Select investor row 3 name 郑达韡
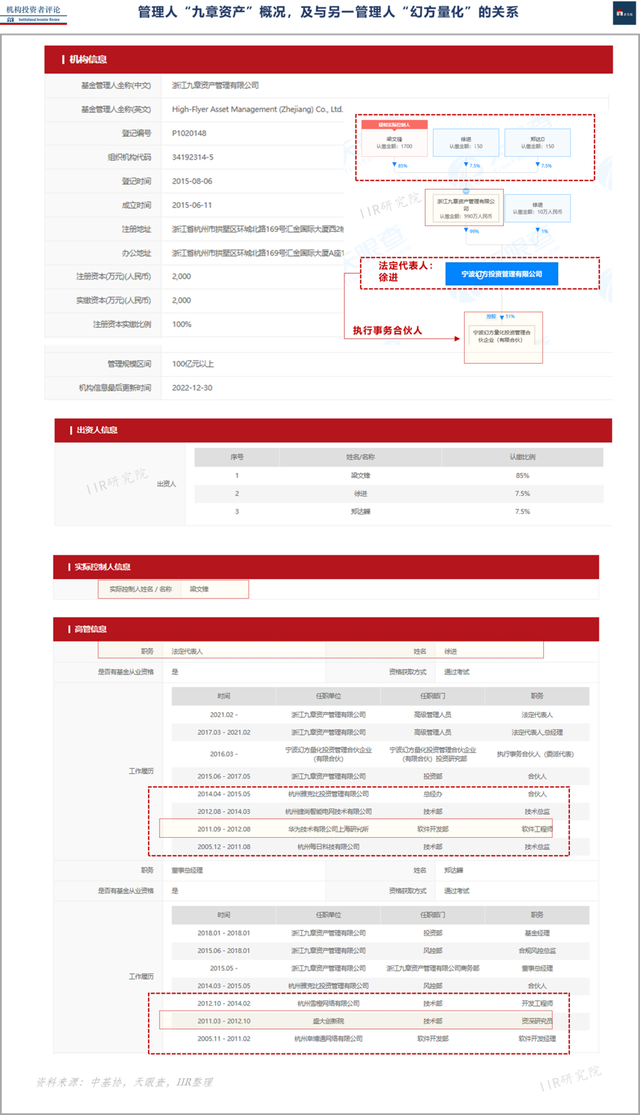The height and width of the screenshot is (1115, 640). point(361,511)
